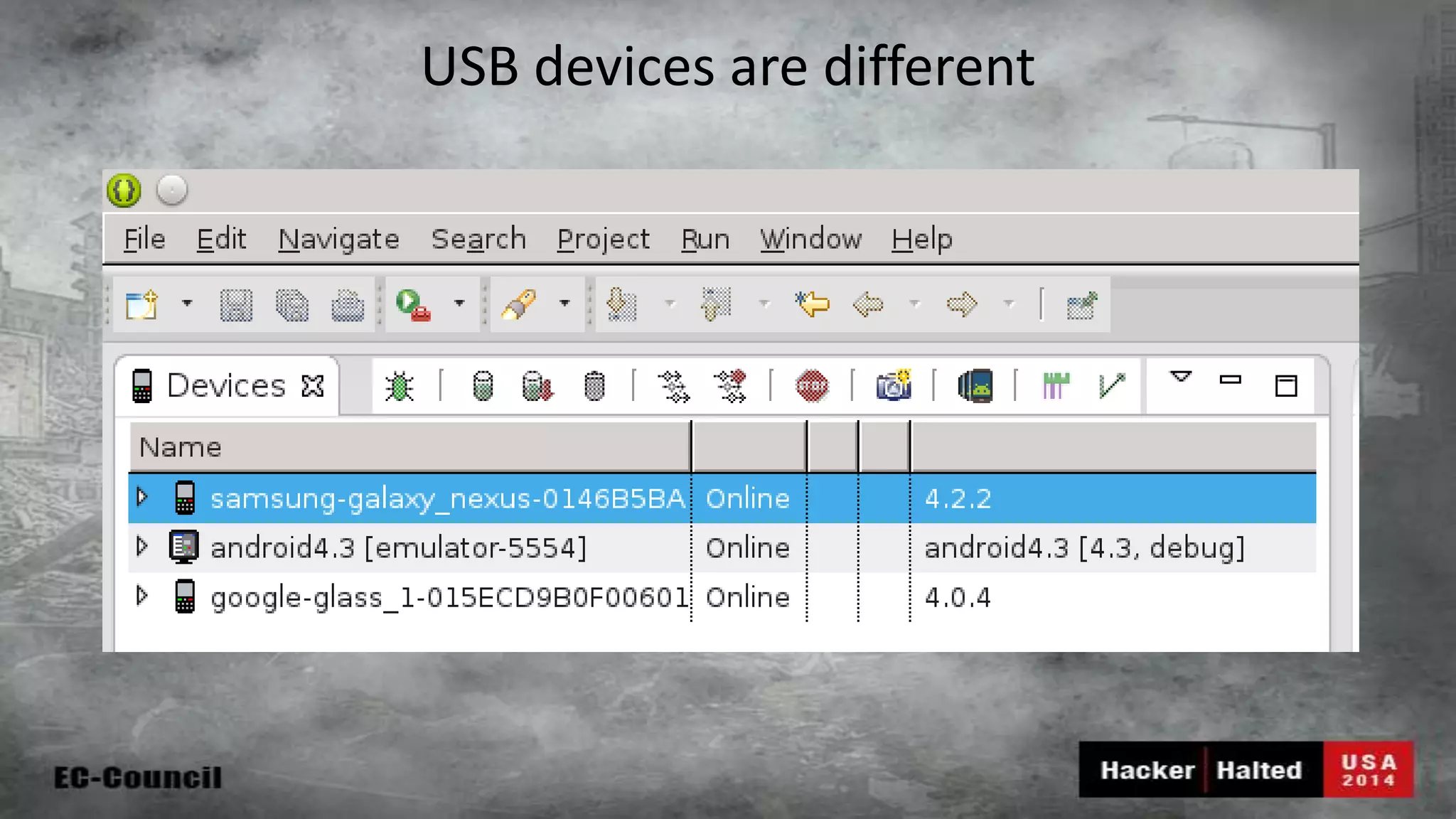Click the android4.3 [4.3, debug] cell
This screenshot has height=819, width=1456.
pyautogui.click(x=1085, y=548)
